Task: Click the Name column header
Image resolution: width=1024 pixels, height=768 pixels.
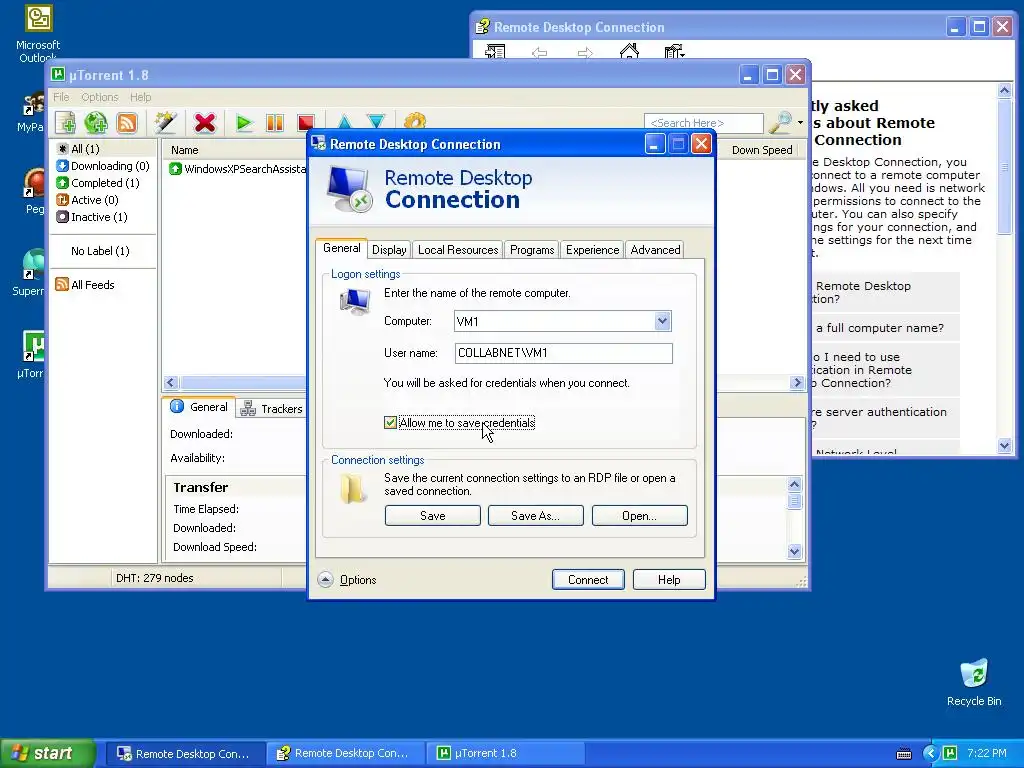Action: 184,150
